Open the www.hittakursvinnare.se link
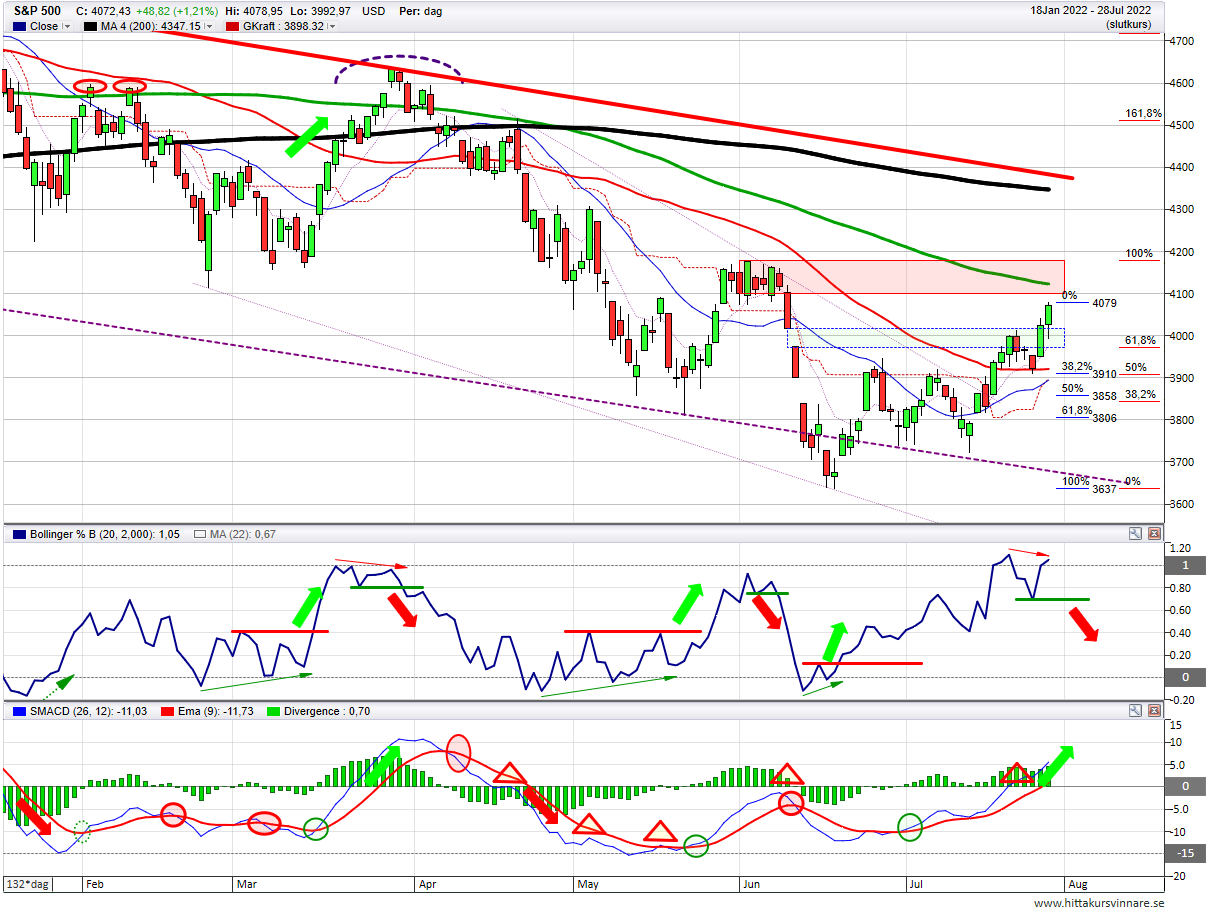Screen dimensions: 1209x908 click(x=1100, y=901)
